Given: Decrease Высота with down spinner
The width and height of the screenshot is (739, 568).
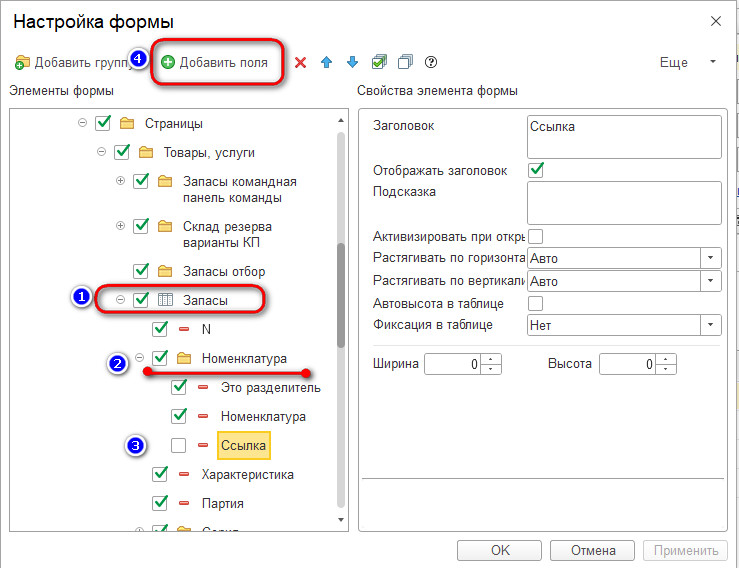Looking at the screenshot, I should point(666,369).
